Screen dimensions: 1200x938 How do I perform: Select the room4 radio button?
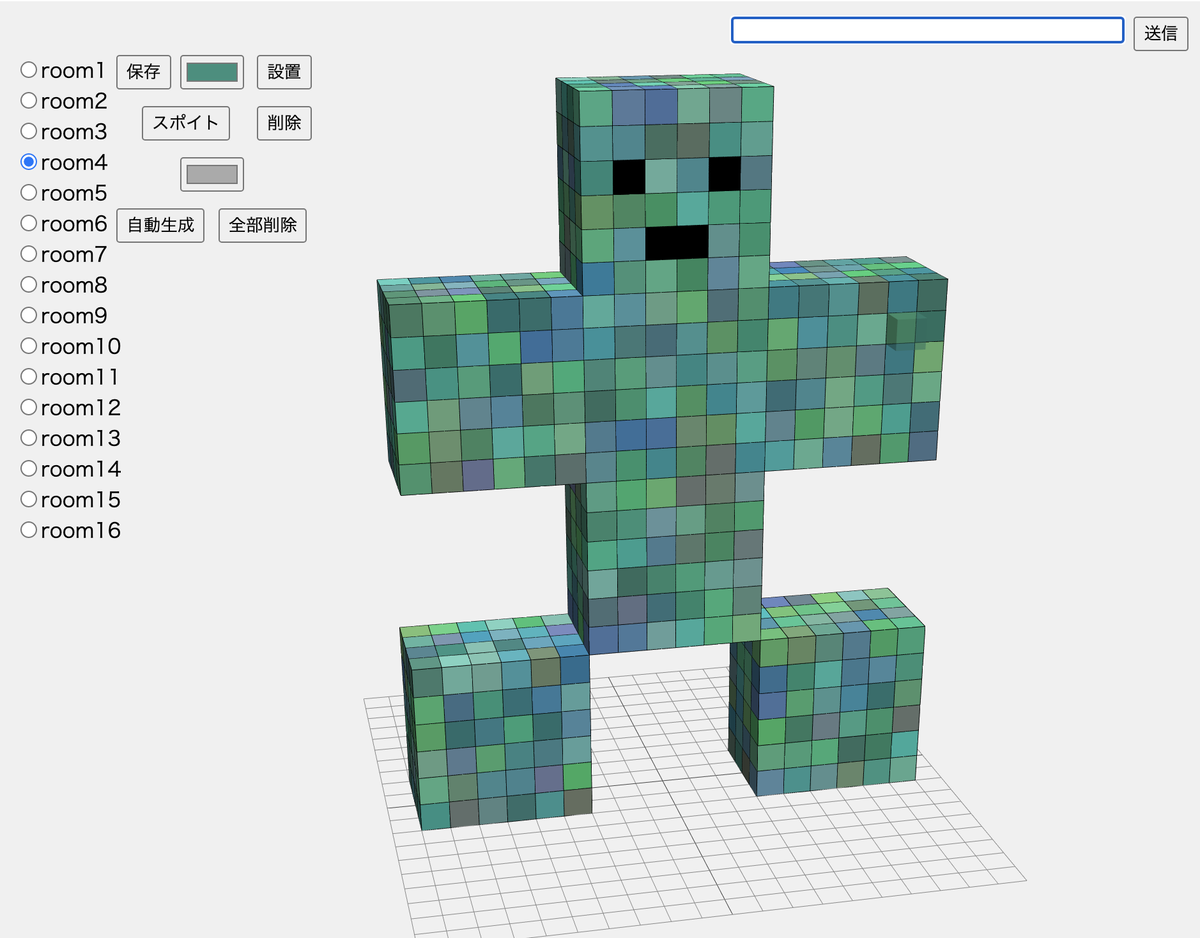pos(29,162)
